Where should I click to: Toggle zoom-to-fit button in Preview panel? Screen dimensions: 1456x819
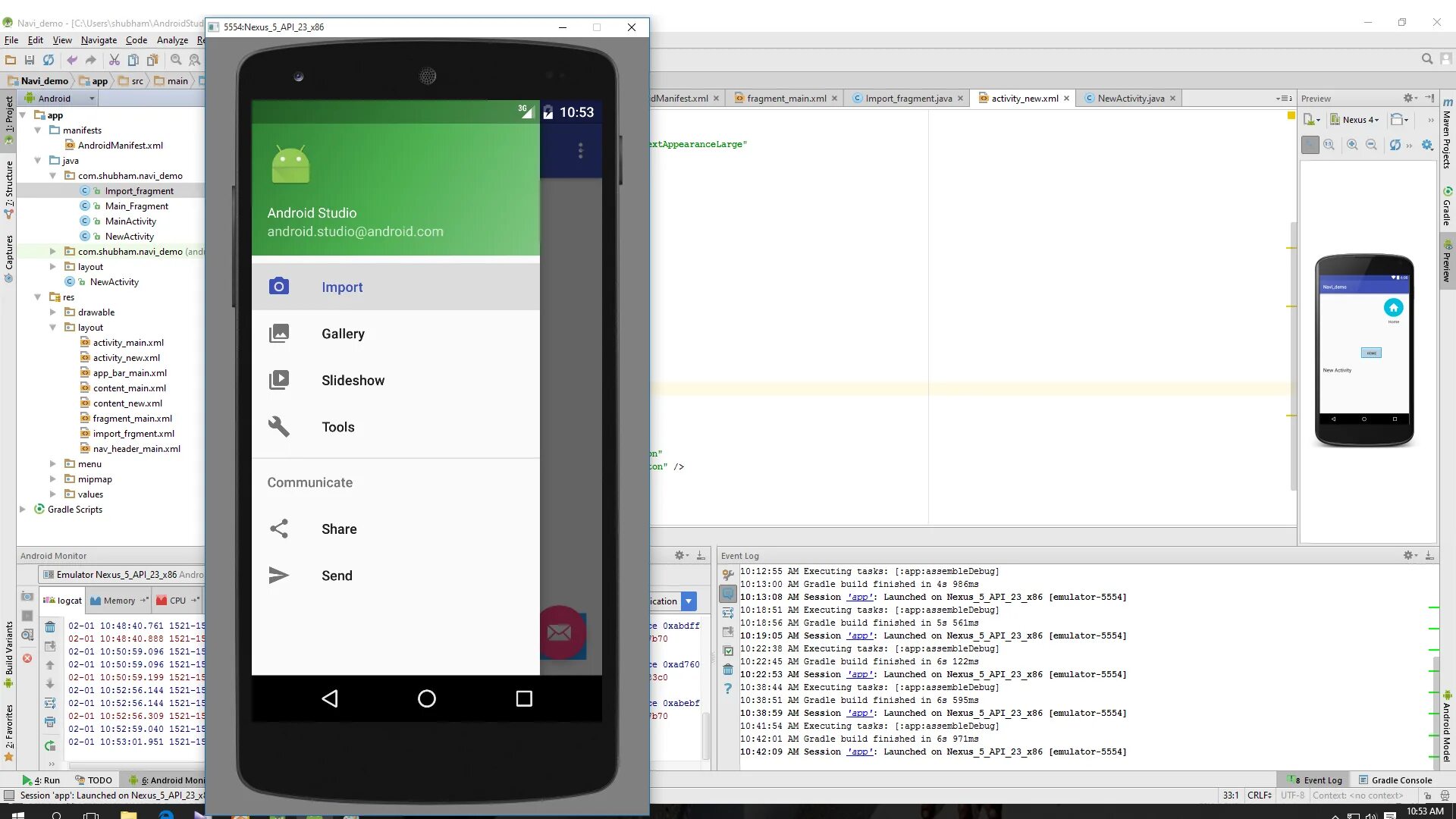pyautogui.click(x=1310, y=145)
